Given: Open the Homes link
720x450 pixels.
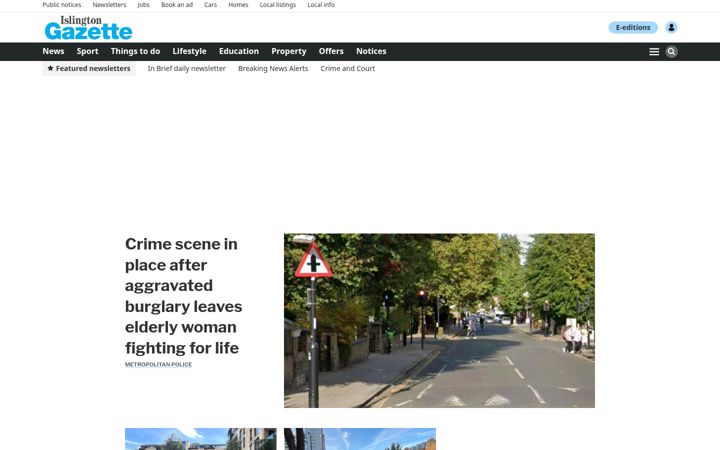Looking at the screenshot, I should tap(238, 5).
